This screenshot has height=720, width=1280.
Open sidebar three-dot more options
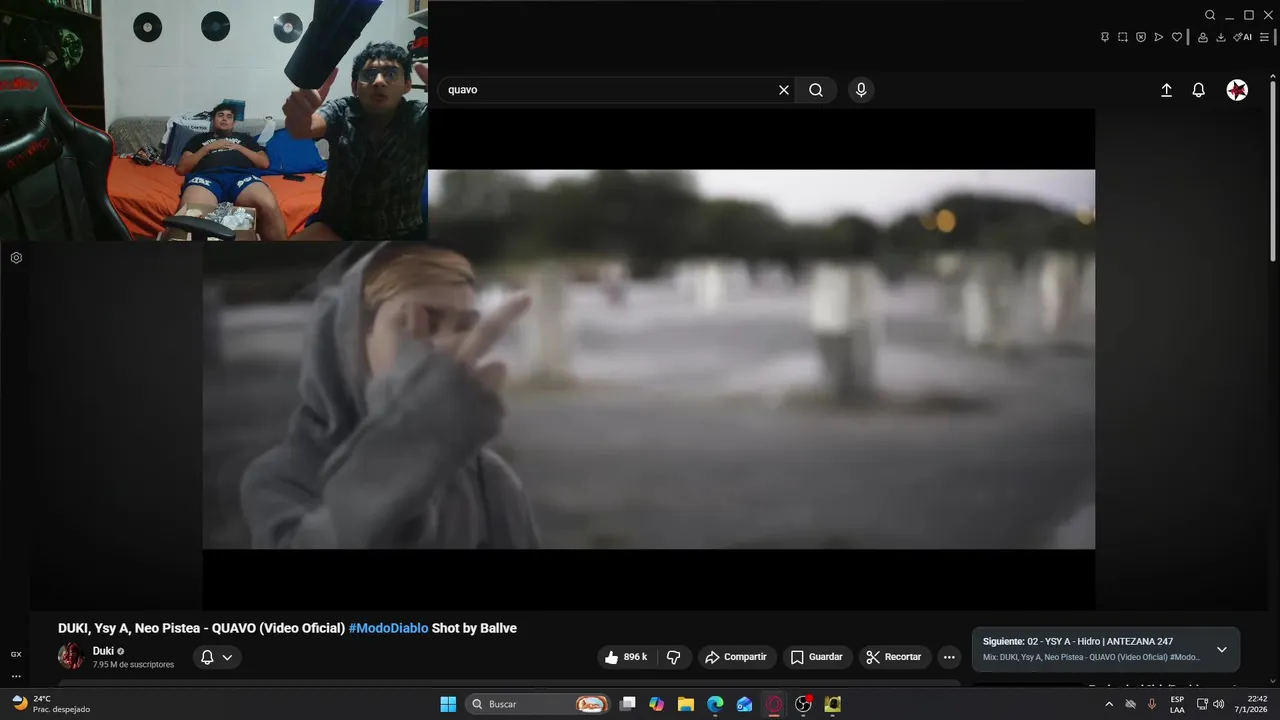pos(16,676)
